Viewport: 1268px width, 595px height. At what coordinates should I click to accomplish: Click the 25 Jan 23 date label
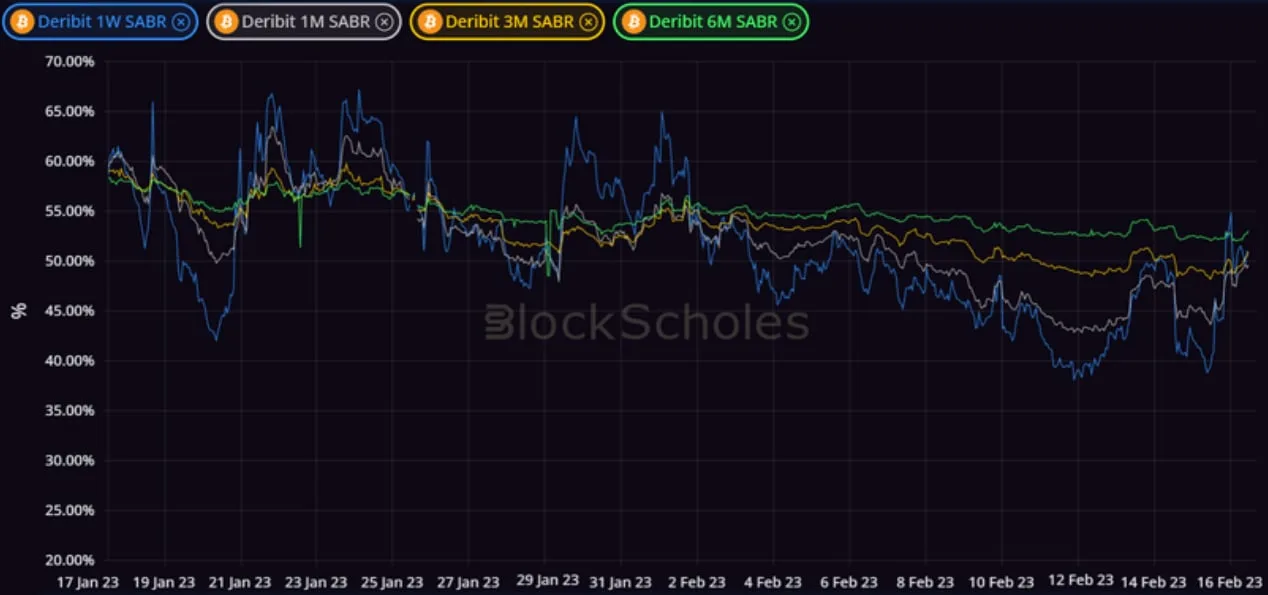[x=392, y=582]
